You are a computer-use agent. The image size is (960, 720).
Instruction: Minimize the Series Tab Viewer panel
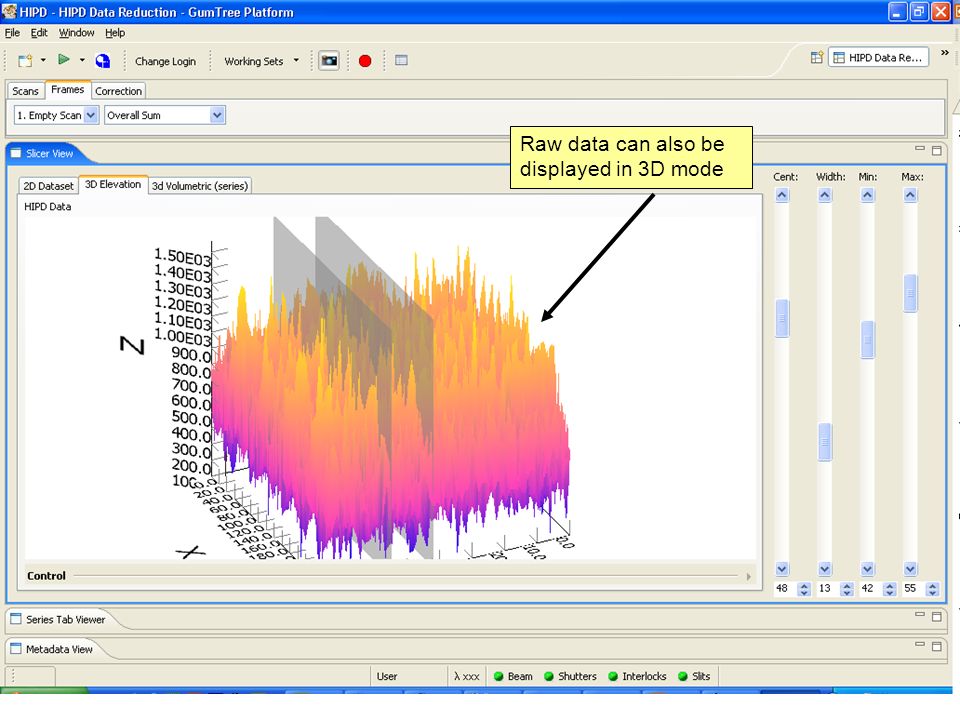[920, 613]
